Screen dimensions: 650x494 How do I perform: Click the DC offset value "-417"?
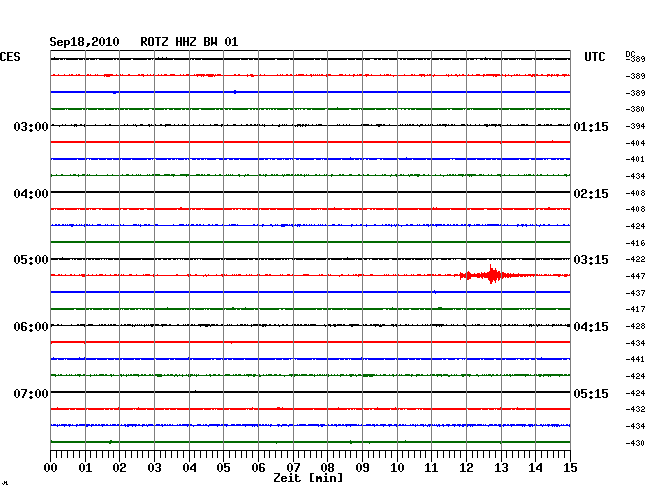635,309
